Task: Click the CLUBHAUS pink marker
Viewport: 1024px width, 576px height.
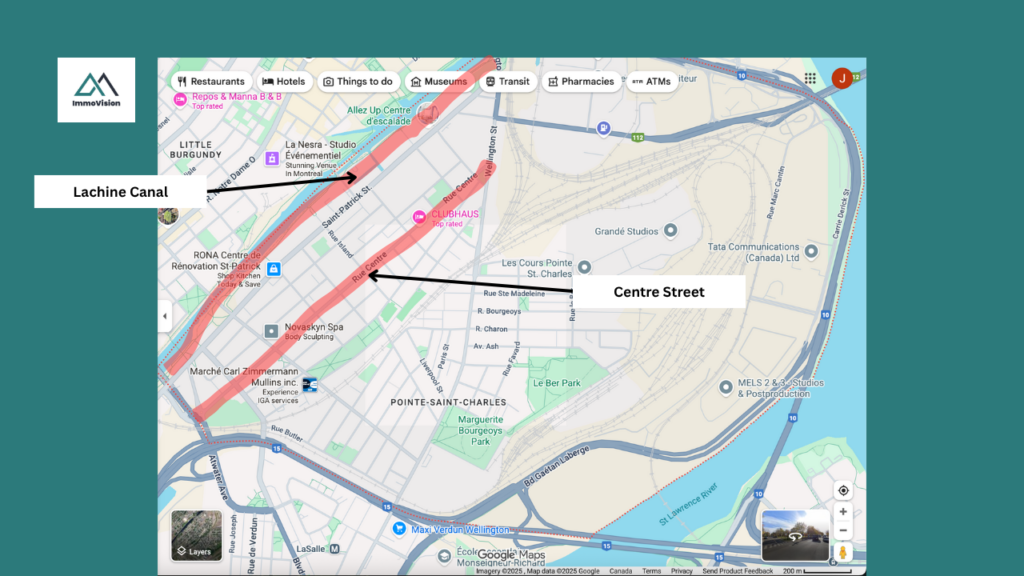Action: point(420,216)
